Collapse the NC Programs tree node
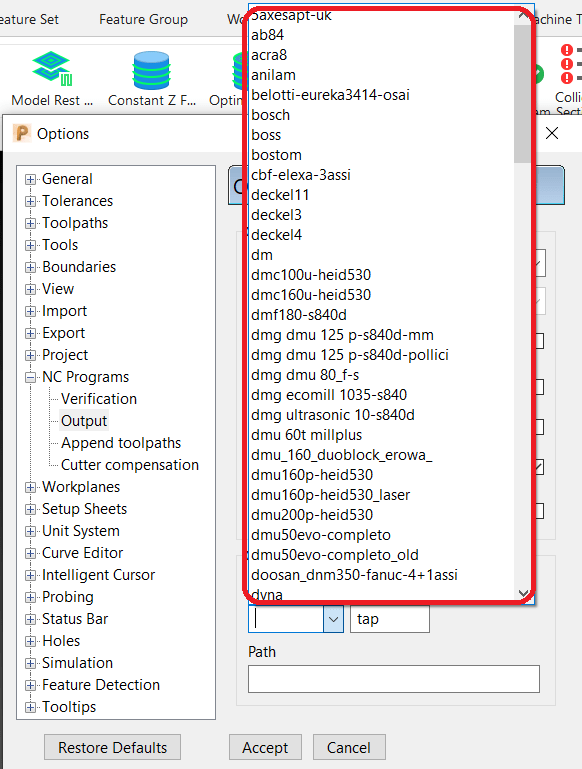This screenshot has height=769, width=582. (x=30, y=377)
